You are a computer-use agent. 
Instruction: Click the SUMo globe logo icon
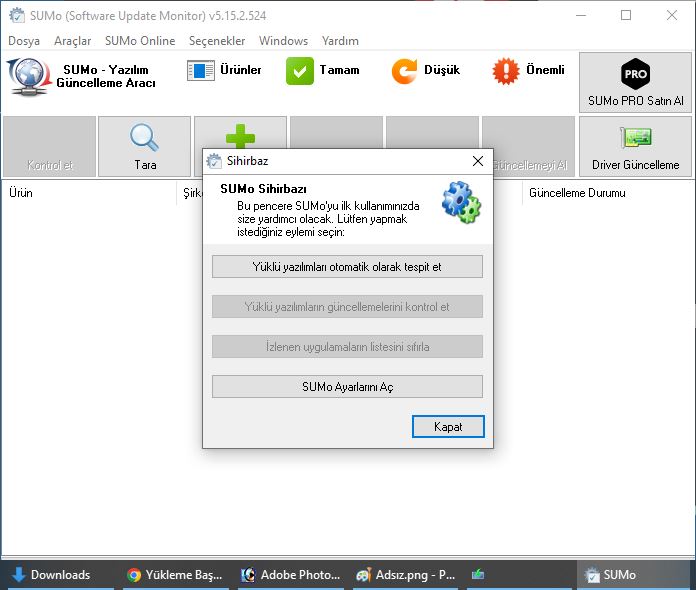pyautogui.click(x=29, y=76)
